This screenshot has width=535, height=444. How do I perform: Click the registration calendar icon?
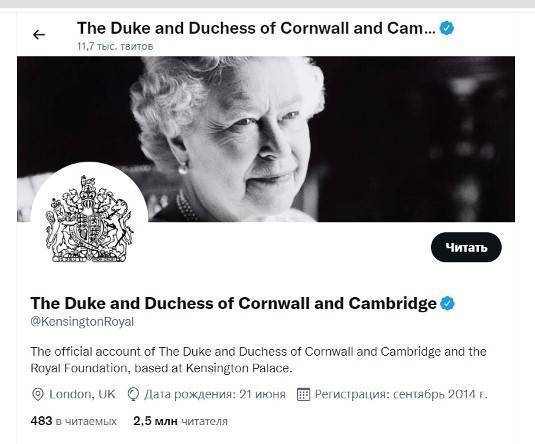pyautogui.click(x=303, y=395)
